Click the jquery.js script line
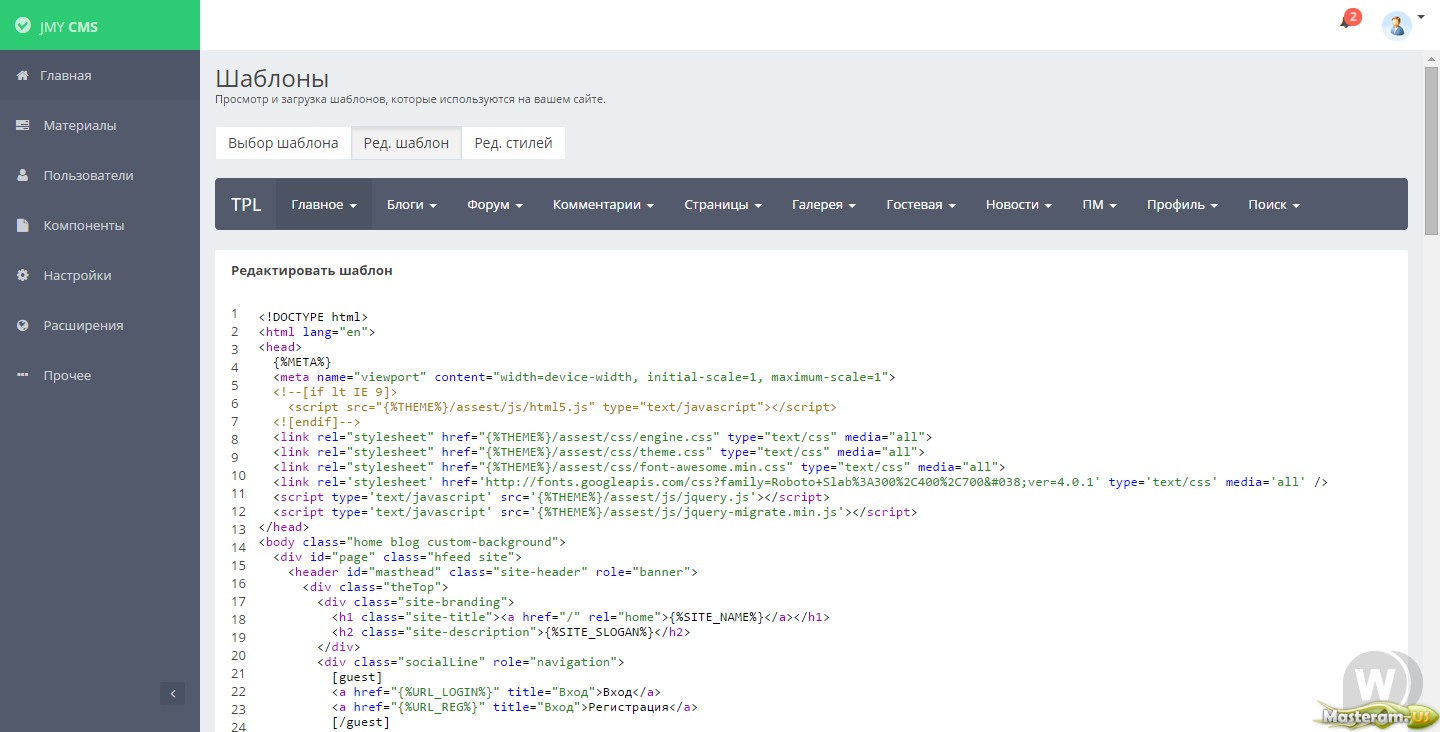Image resolution: width=1440 pixels, height=732 pixels. [x=551, y=497]
